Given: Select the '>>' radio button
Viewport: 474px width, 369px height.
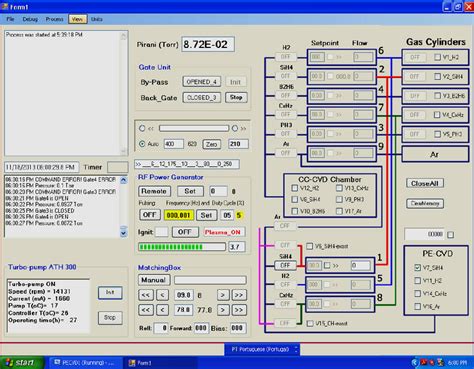Looking at the screenshot, I should coord(235,128).
